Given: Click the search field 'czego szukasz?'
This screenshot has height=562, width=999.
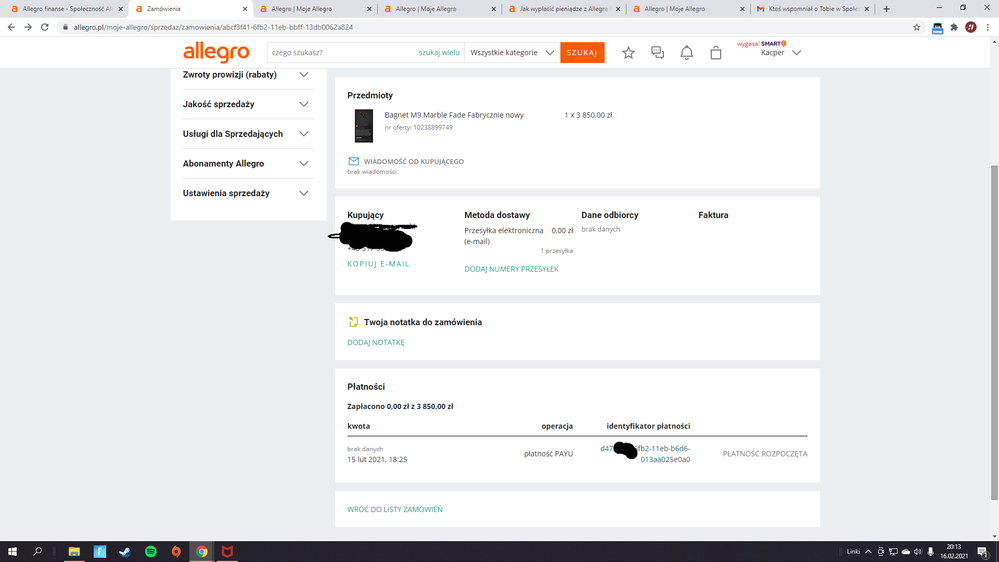Looking at the screenshot, I should pos(340,53).
